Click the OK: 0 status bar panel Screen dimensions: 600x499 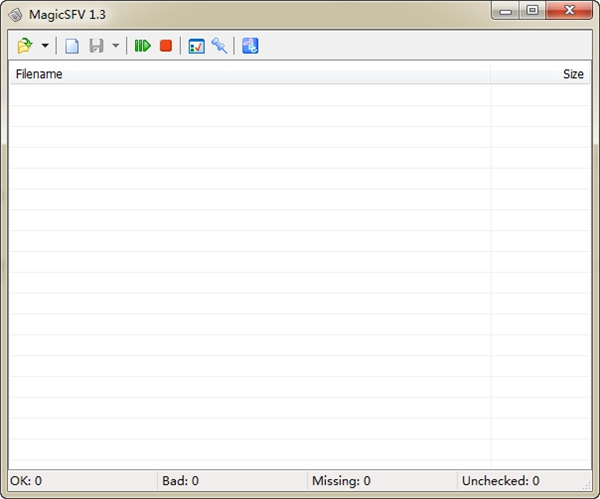82,481
